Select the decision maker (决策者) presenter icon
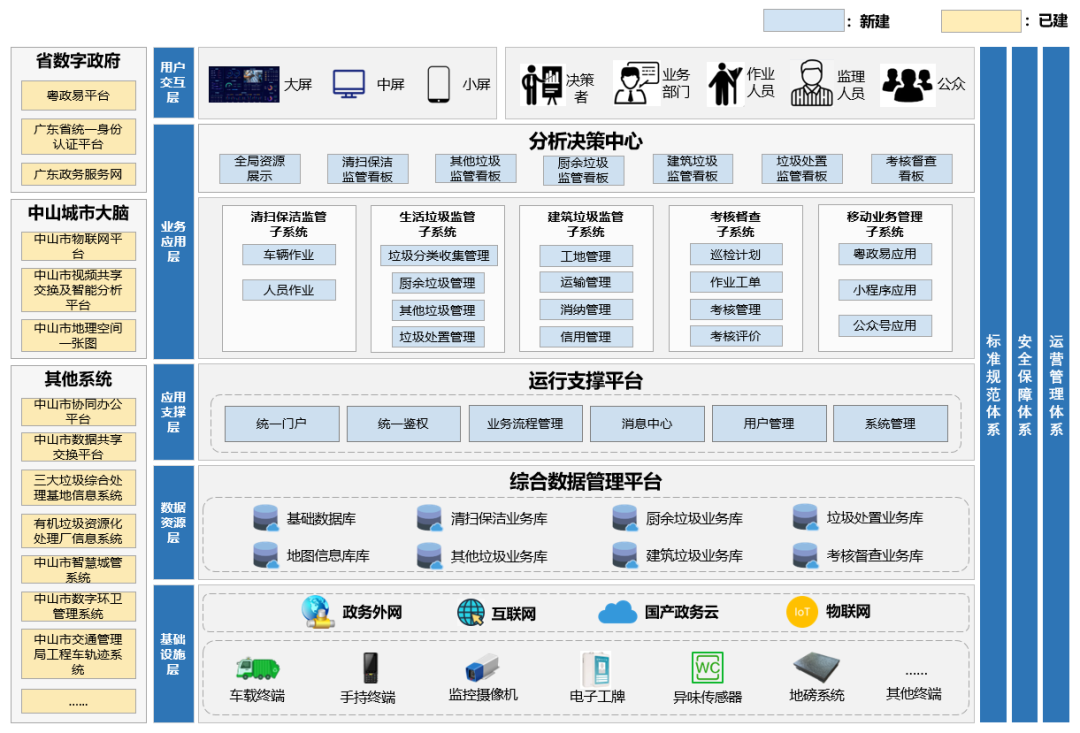The image size is (1080, 733). 542,84
